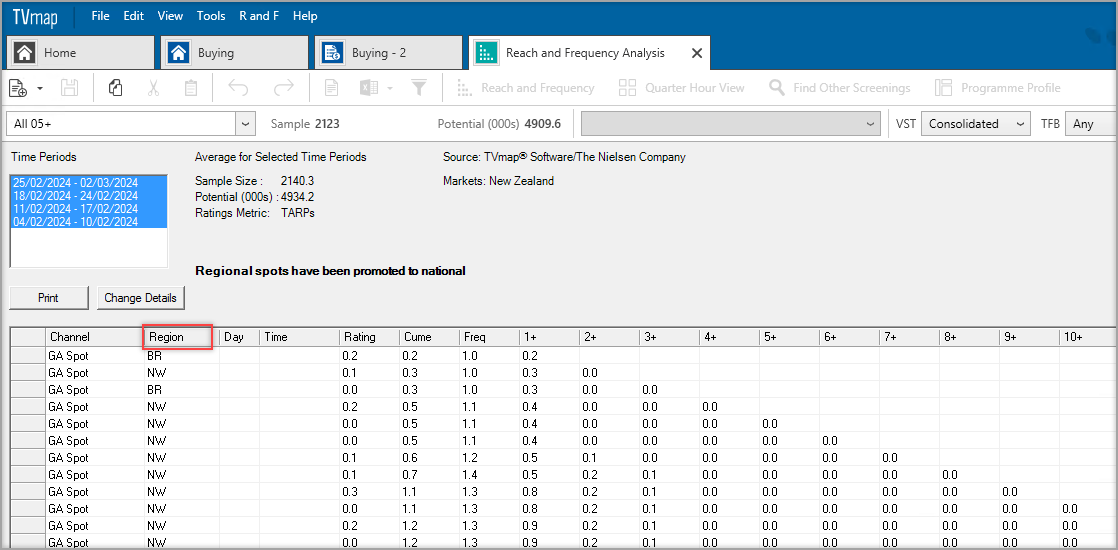The image size is (1118, 550).
Task: Open the New document dropdown arrow
Action: 40,88
